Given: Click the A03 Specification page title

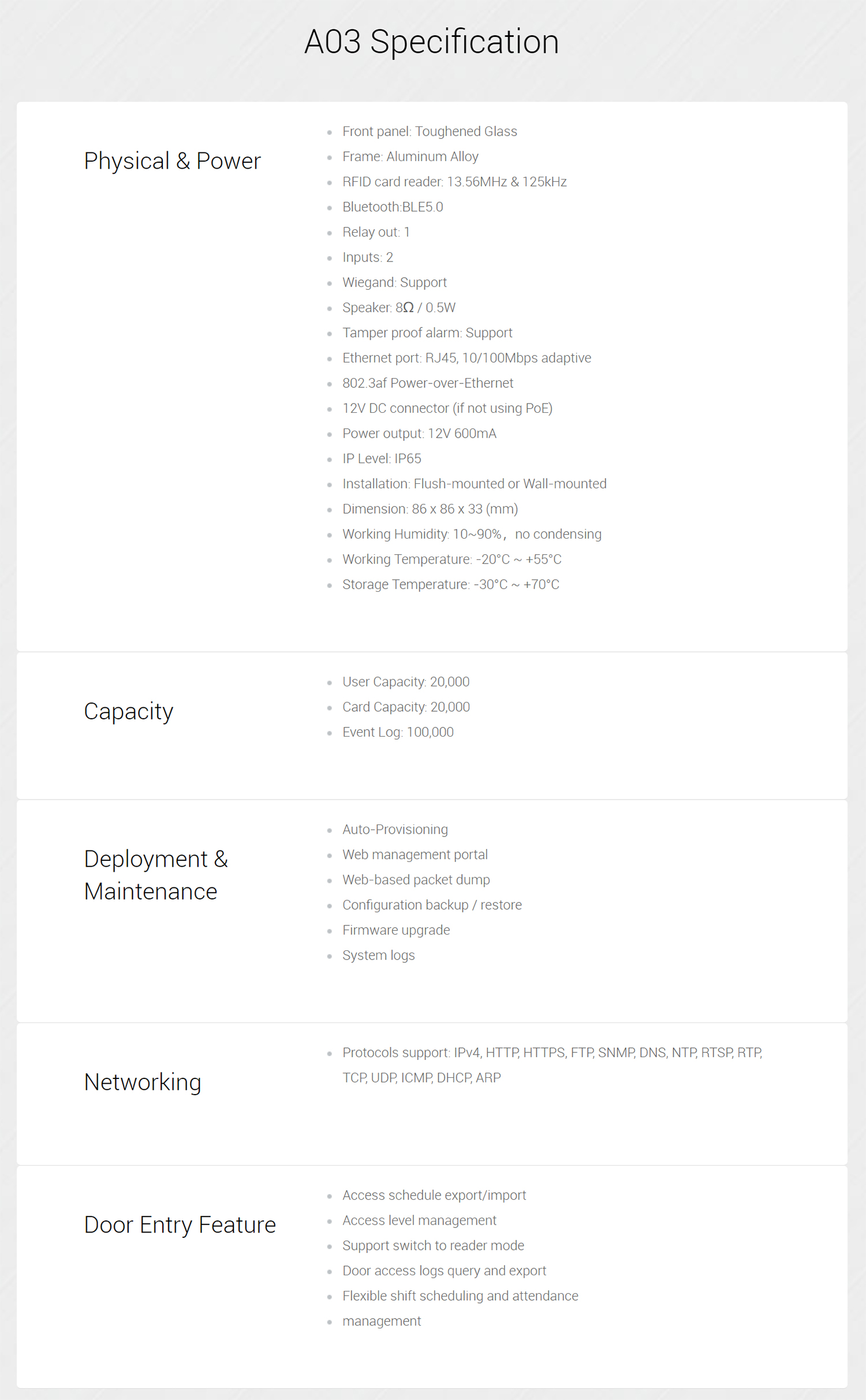Looking at the screenshot, I should [432, 42].
